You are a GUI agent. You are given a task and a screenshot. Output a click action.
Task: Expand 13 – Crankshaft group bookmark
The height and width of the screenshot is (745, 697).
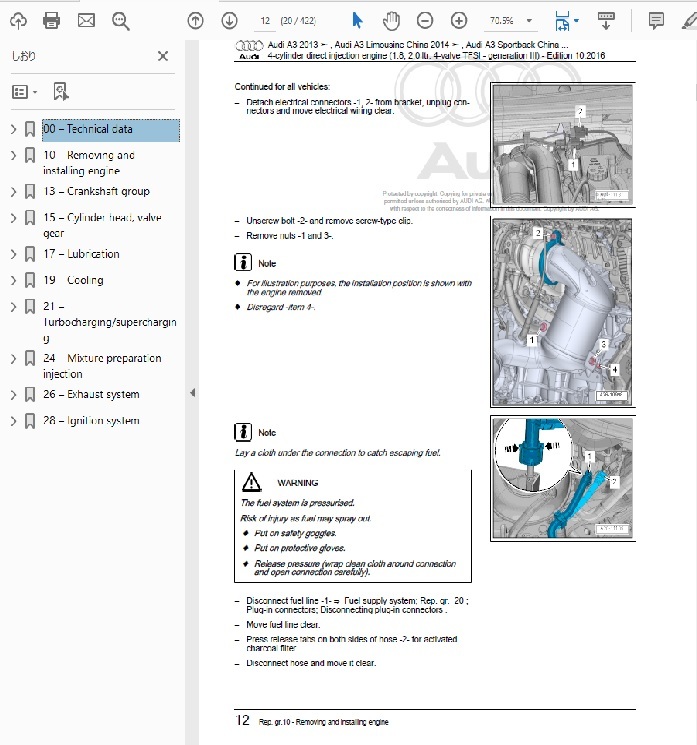pos(13,191)
